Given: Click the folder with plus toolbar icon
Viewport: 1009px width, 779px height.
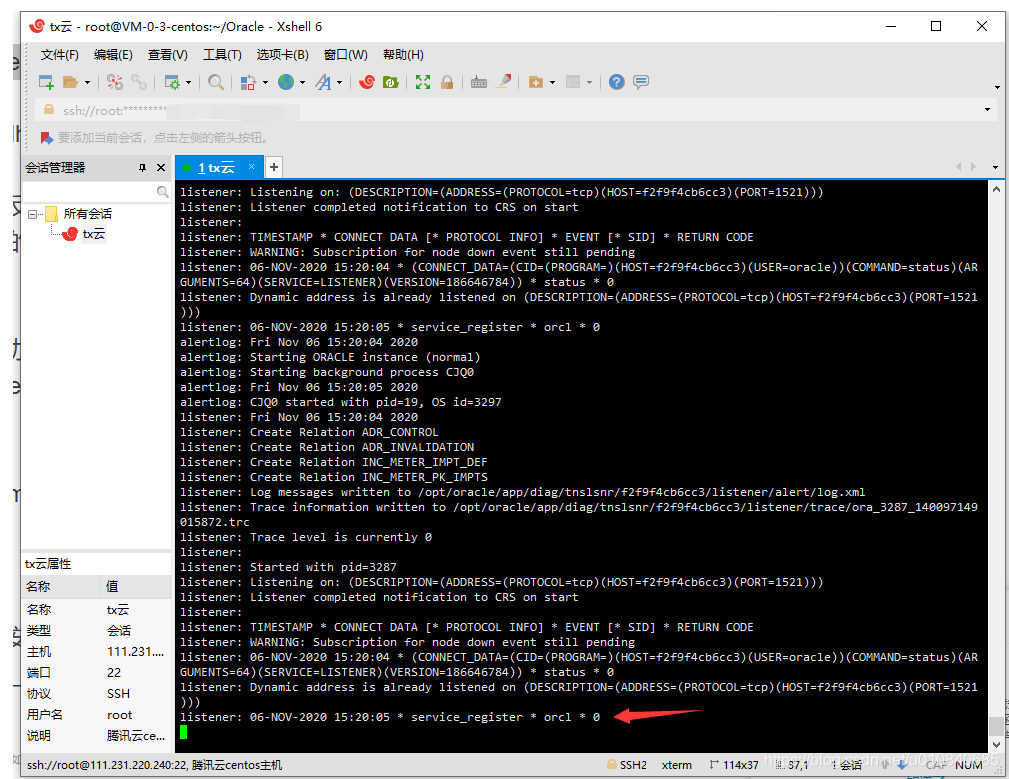Looking at the screenshot, I should pyautogui.click(x=535, y=82).
